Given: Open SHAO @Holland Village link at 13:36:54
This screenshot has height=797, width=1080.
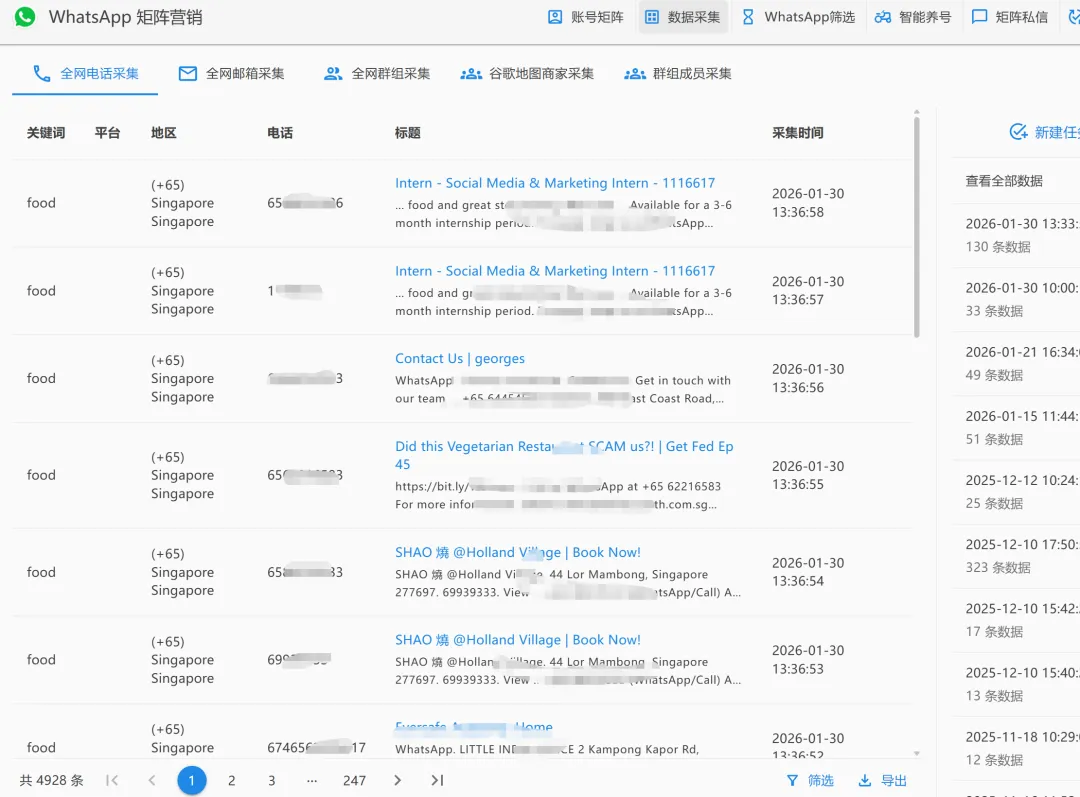Looking at the screenshot, I should click(517, 552).
